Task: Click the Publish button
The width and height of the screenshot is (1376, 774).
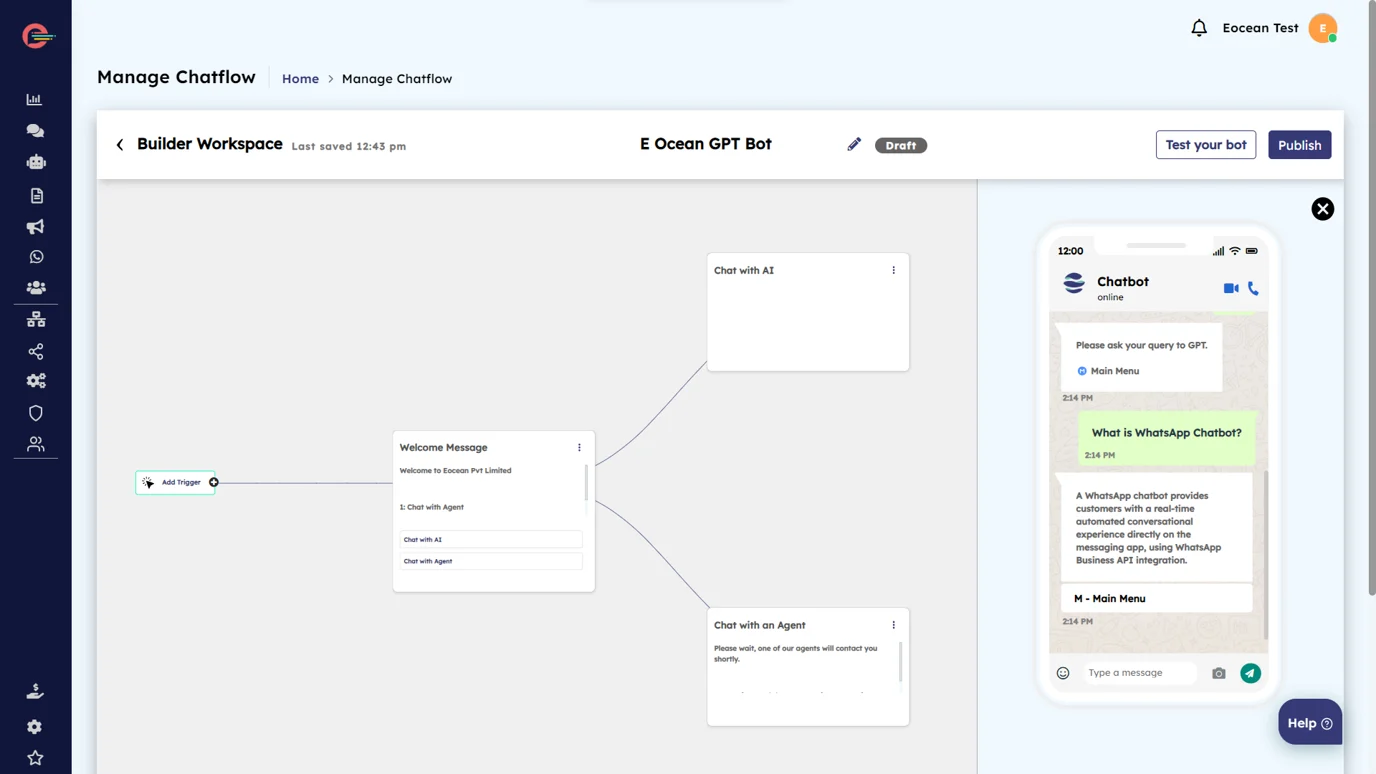Action: tap(1299, 145)
